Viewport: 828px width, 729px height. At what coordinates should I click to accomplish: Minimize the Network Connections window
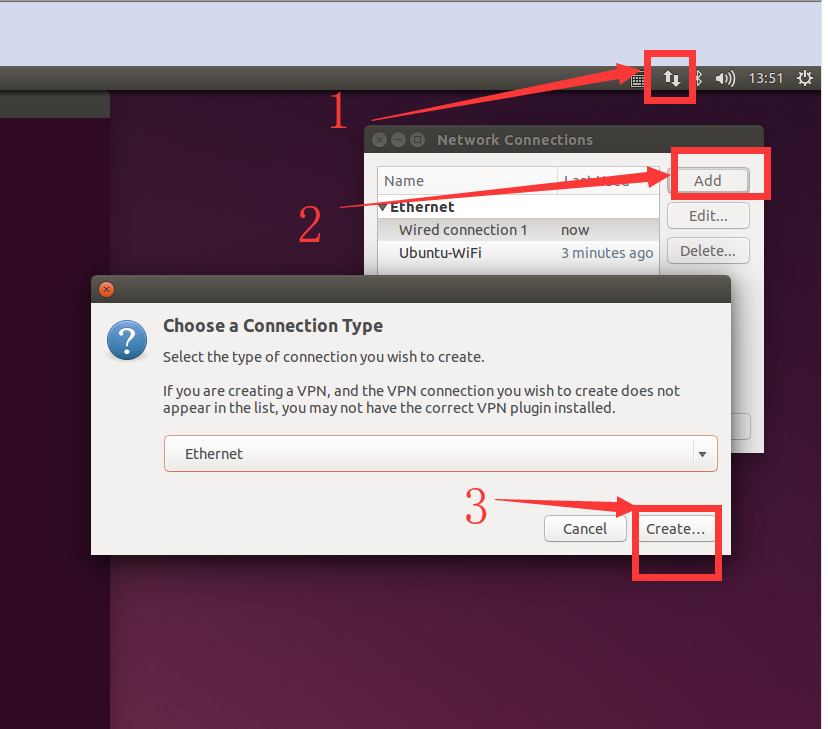tap(398, 140)
